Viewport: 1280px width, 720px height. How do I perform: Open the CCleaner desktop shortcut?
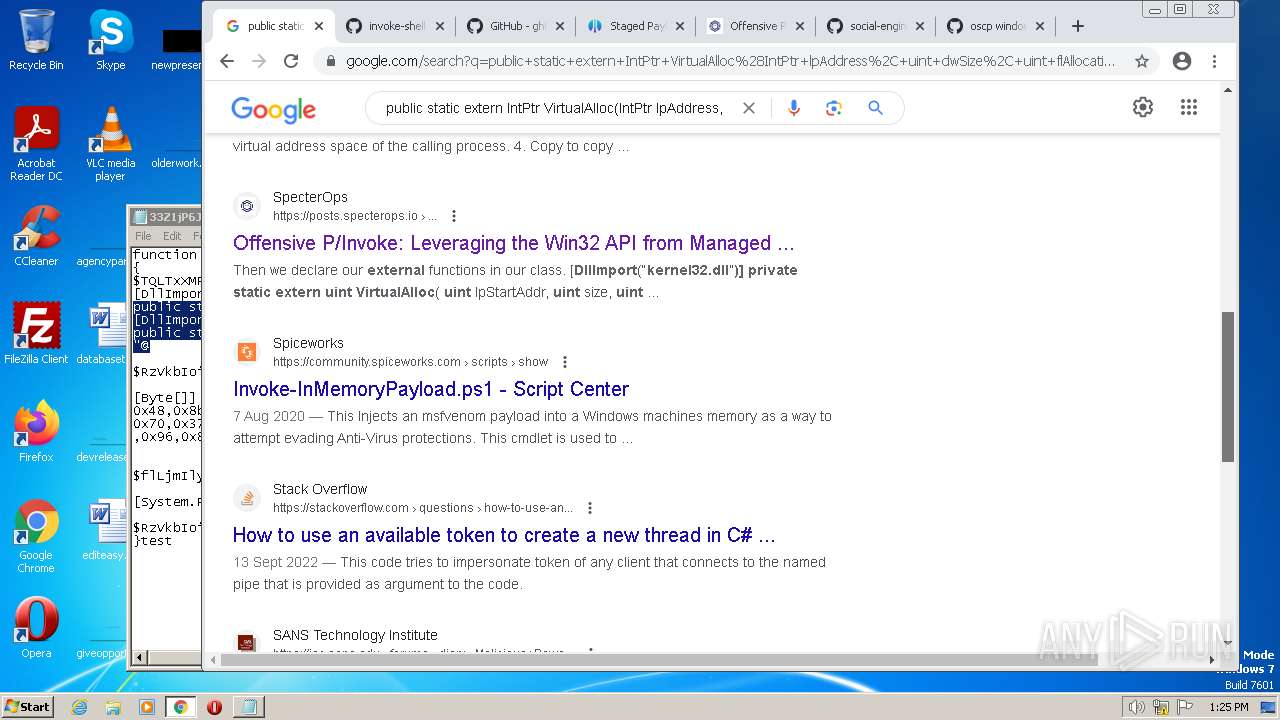36,237
